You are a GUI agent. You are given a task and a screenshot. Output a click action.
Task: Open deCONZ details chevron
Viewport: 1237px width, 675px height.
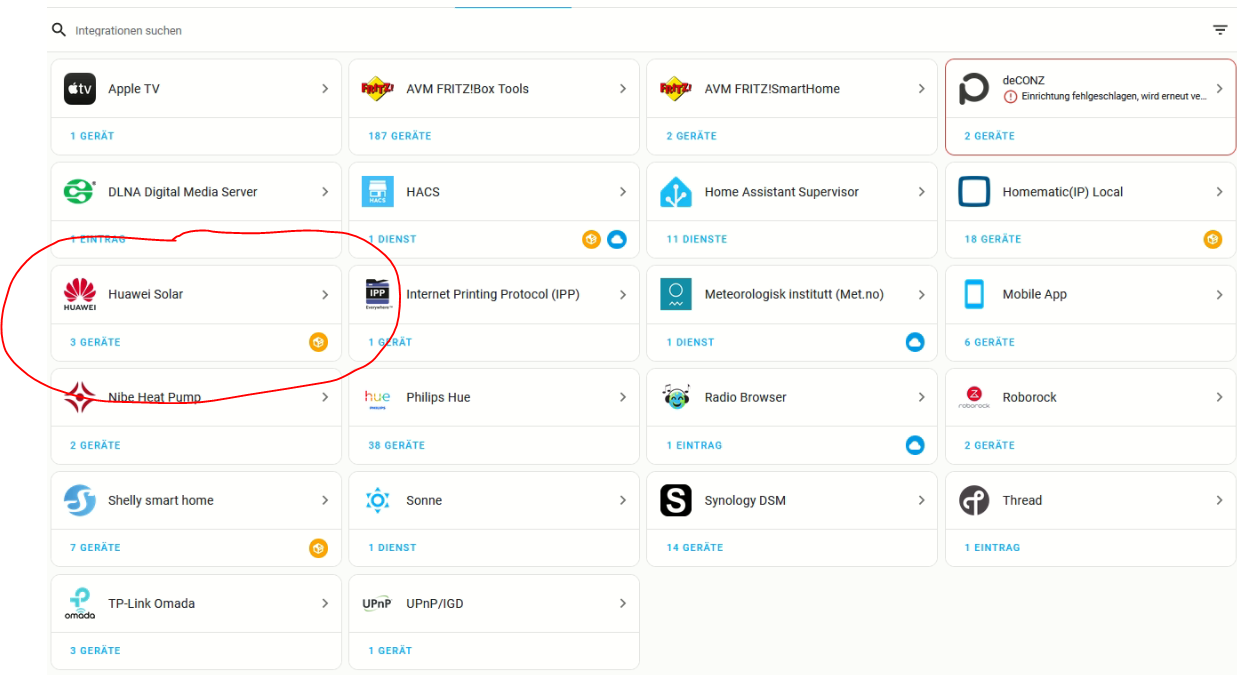[x=1219, y=89]
